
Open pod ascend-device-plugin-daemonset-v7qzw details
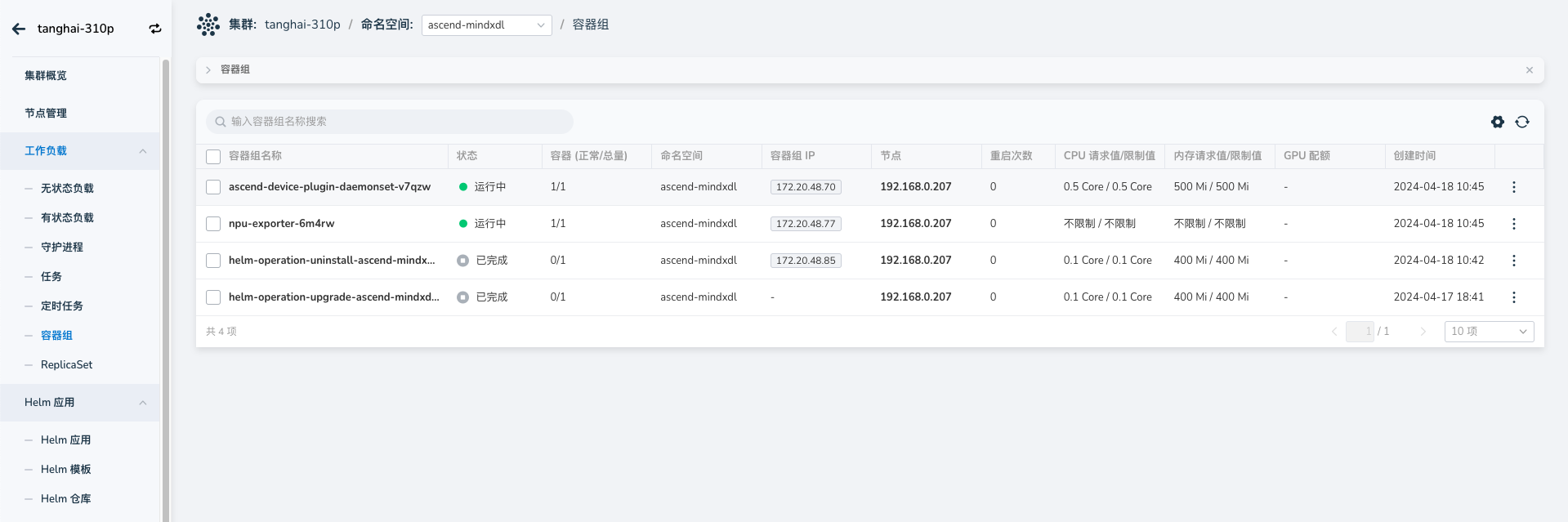[329, 187]
